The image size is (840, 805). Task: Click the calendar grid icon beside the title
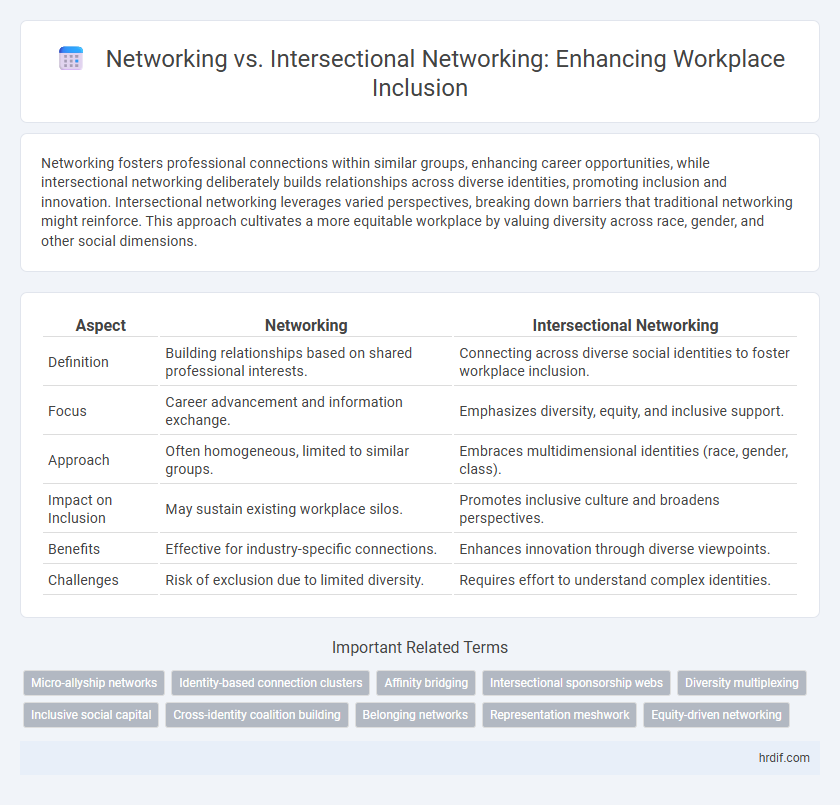[71, 58]
